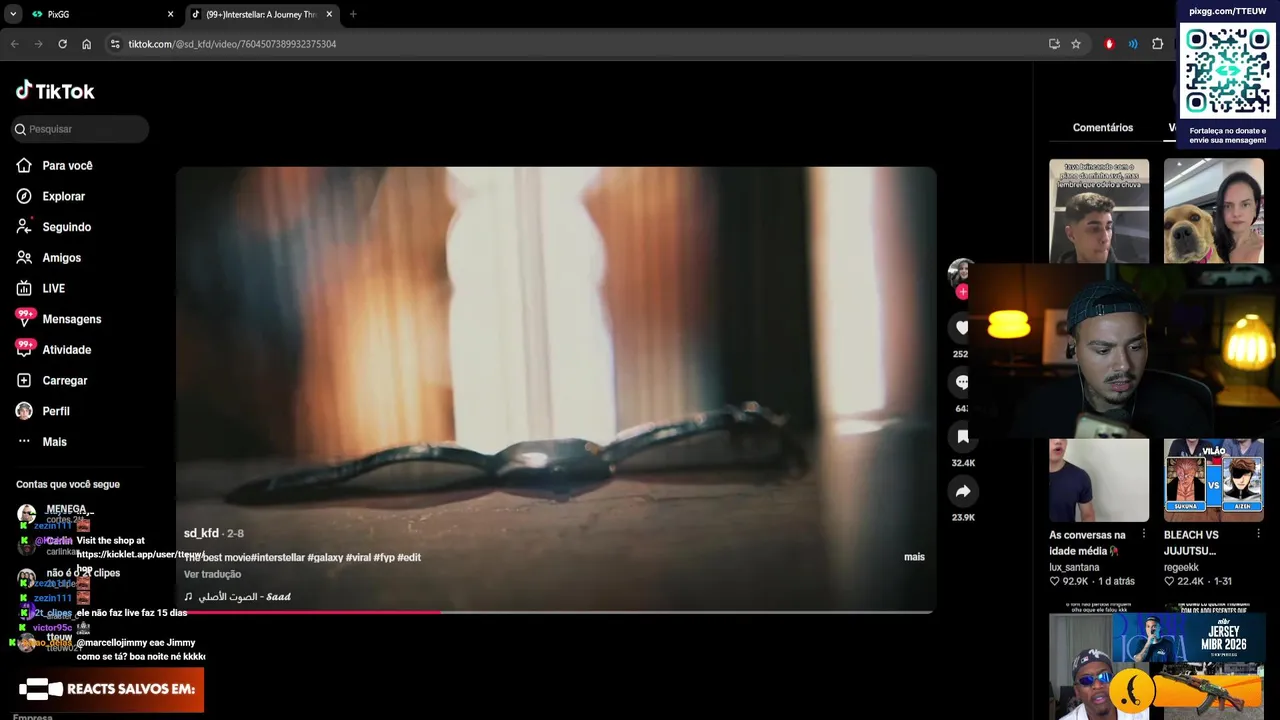Open the Amigos section
1280x720 pixels.
click(x=61, y=258)
